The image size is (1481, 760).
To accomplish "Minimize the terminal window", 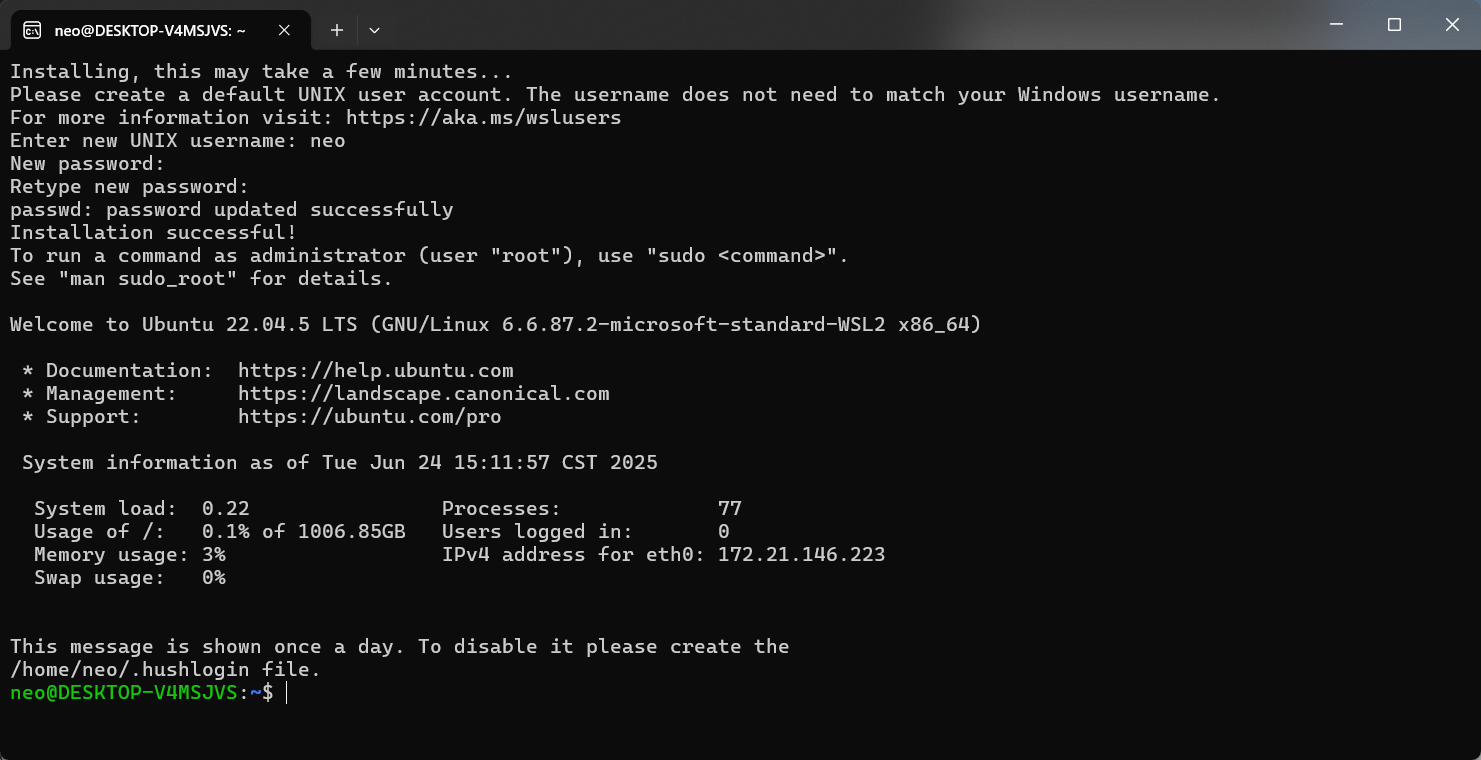I will [1335, 25].
